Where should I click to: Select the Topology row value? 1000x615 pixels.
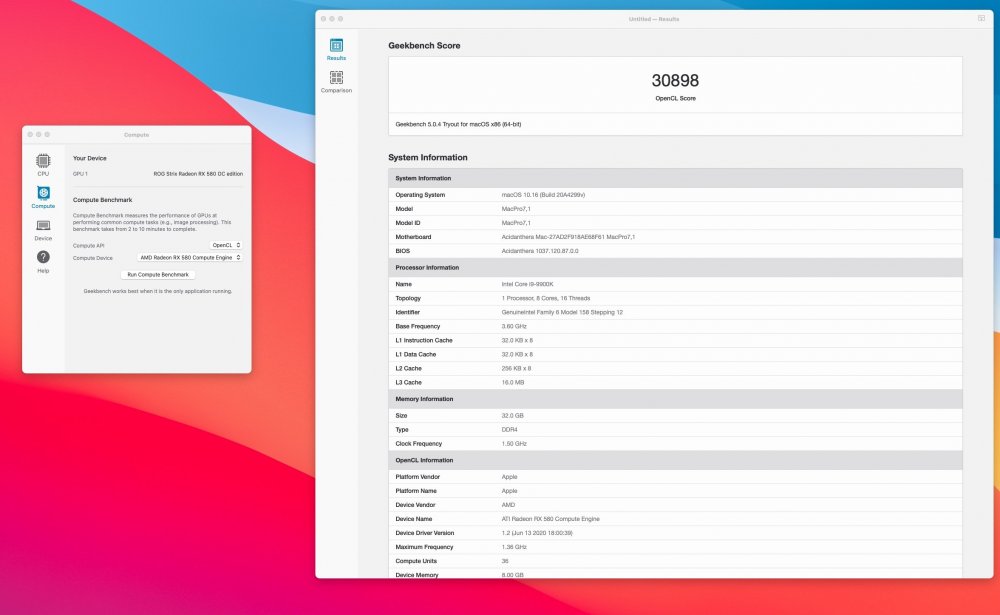click(x=546, y=298)
